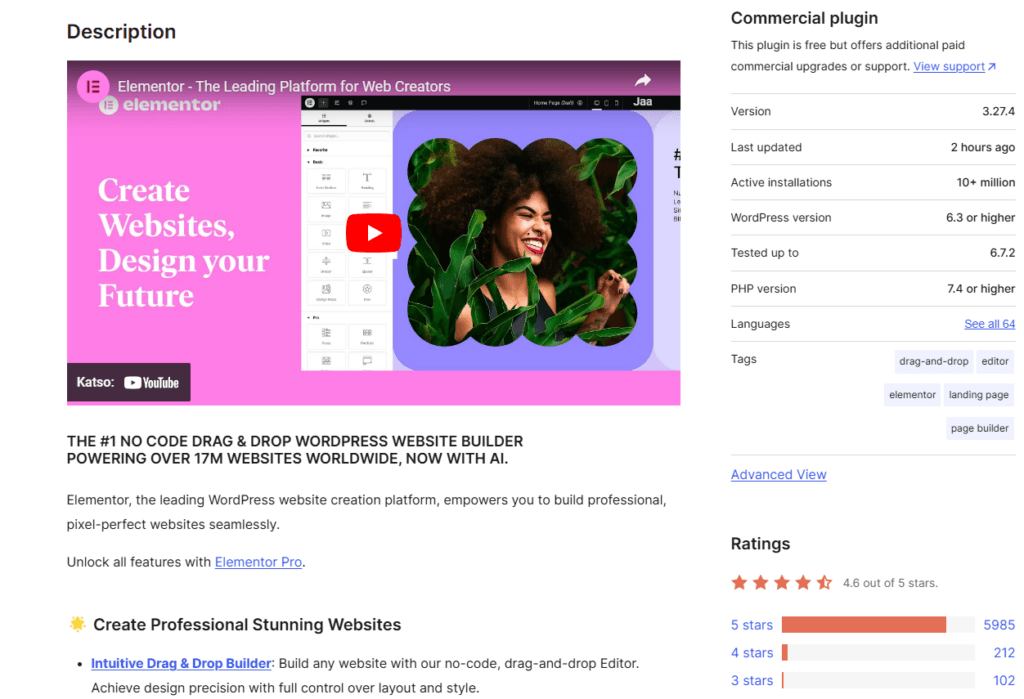Open Intuitive Drag & Drop Builder link
The height and width of the screenshot is (699, 1024).
pos(181,663)
